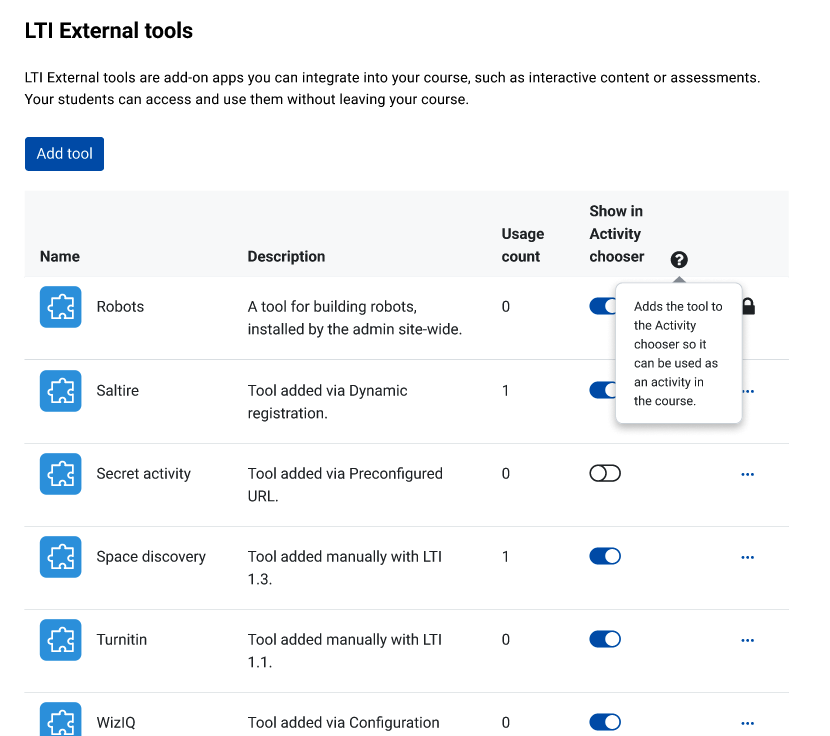Click the intro paragraph about add-on apps
The width and height of the screenshot is (830, 736).
(x=392, y=88)
